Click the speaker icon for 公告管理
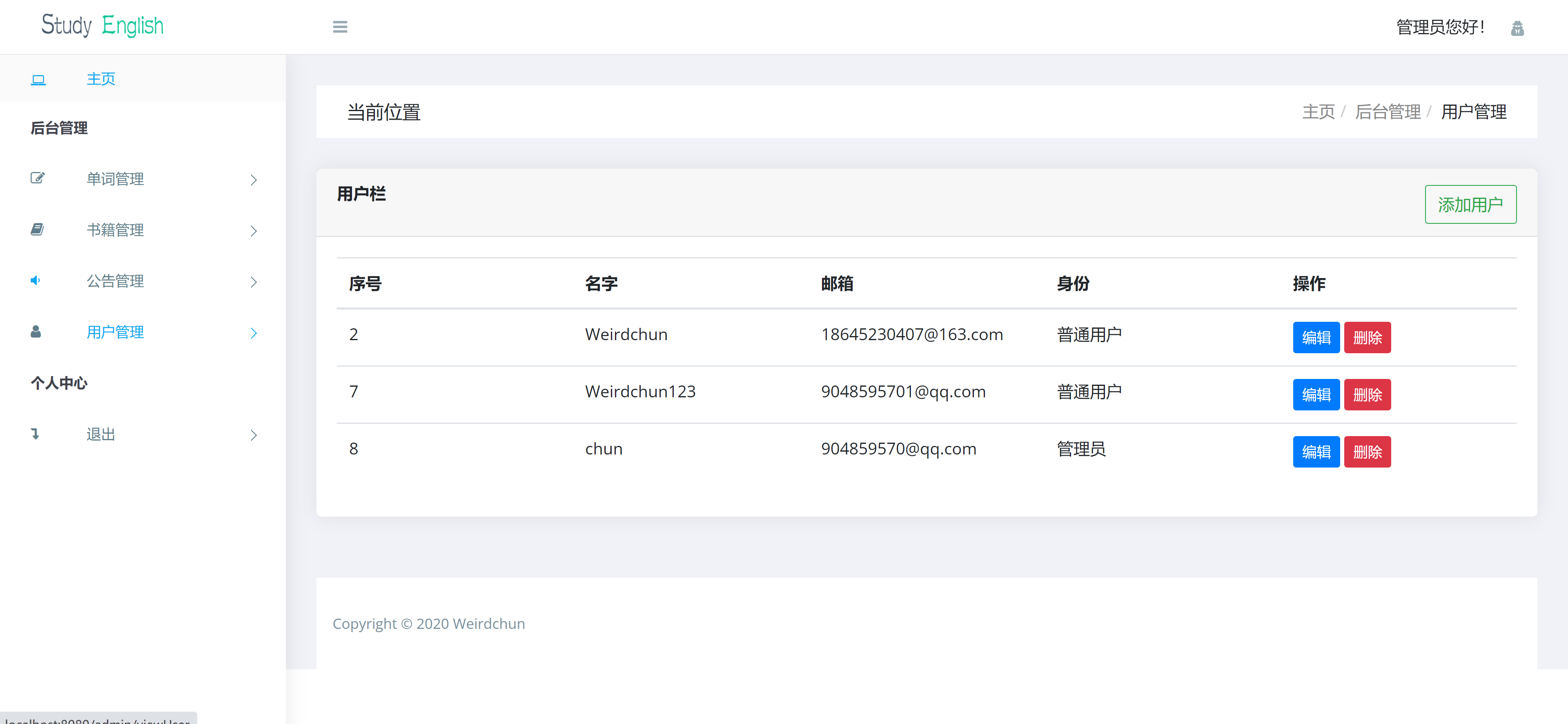This screenshot has width=1568, height=724. (35, 281)
